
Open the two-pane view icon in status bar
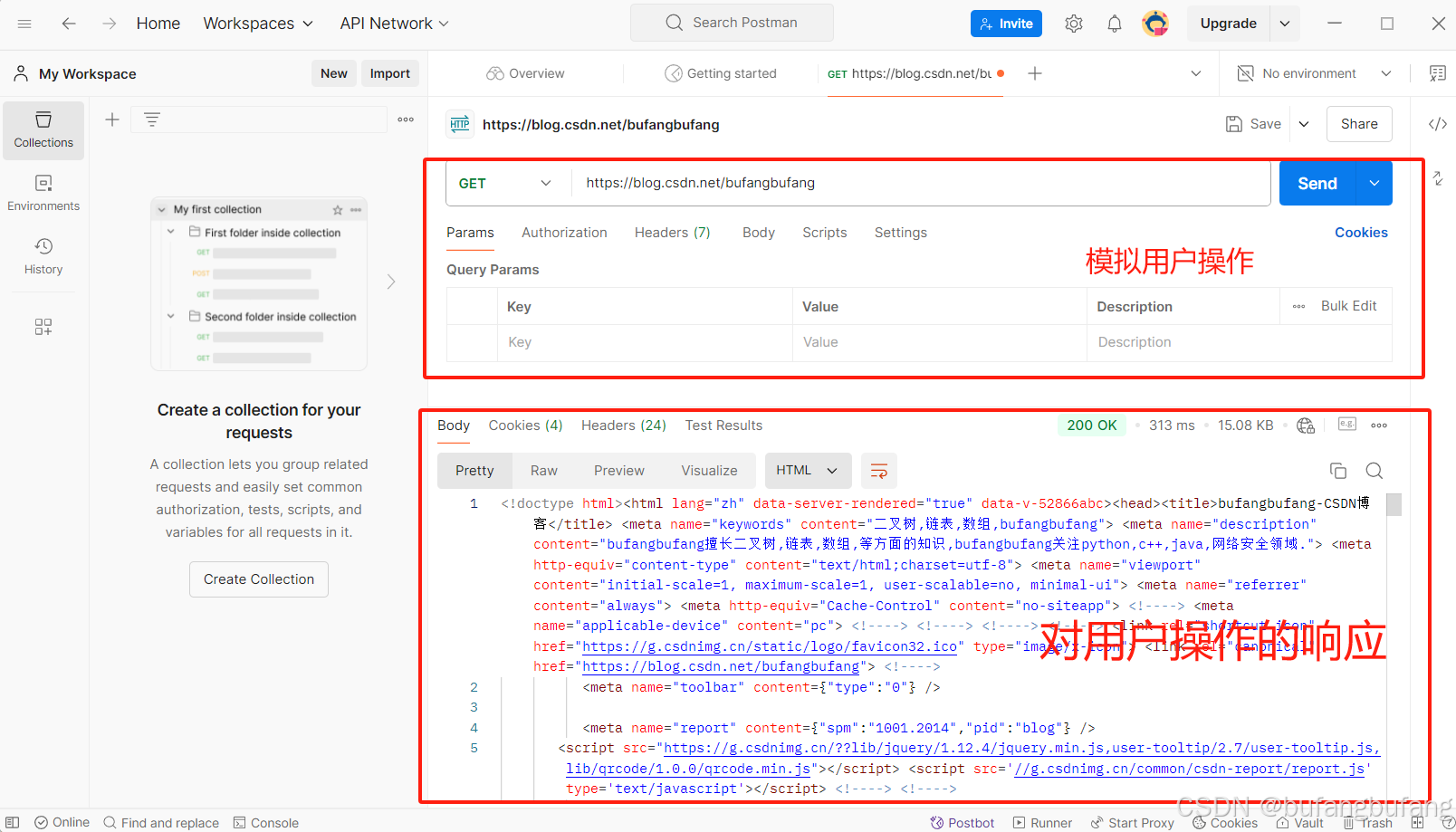[1418, 822]
